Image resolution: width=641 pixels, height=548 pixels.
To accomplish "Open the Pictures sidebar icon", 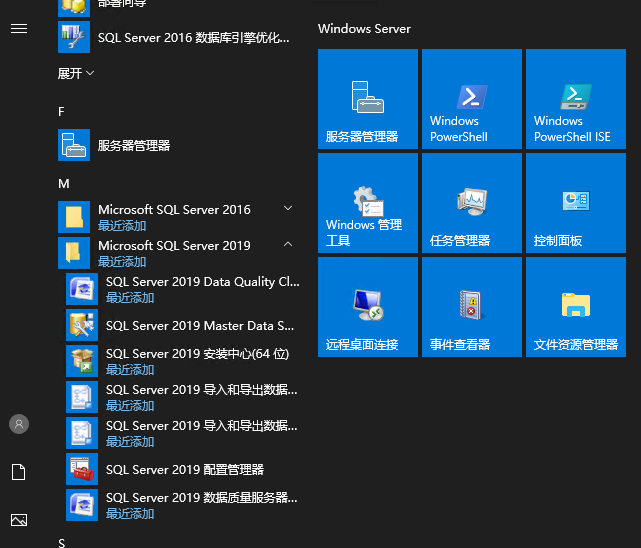I will [19, 520].
